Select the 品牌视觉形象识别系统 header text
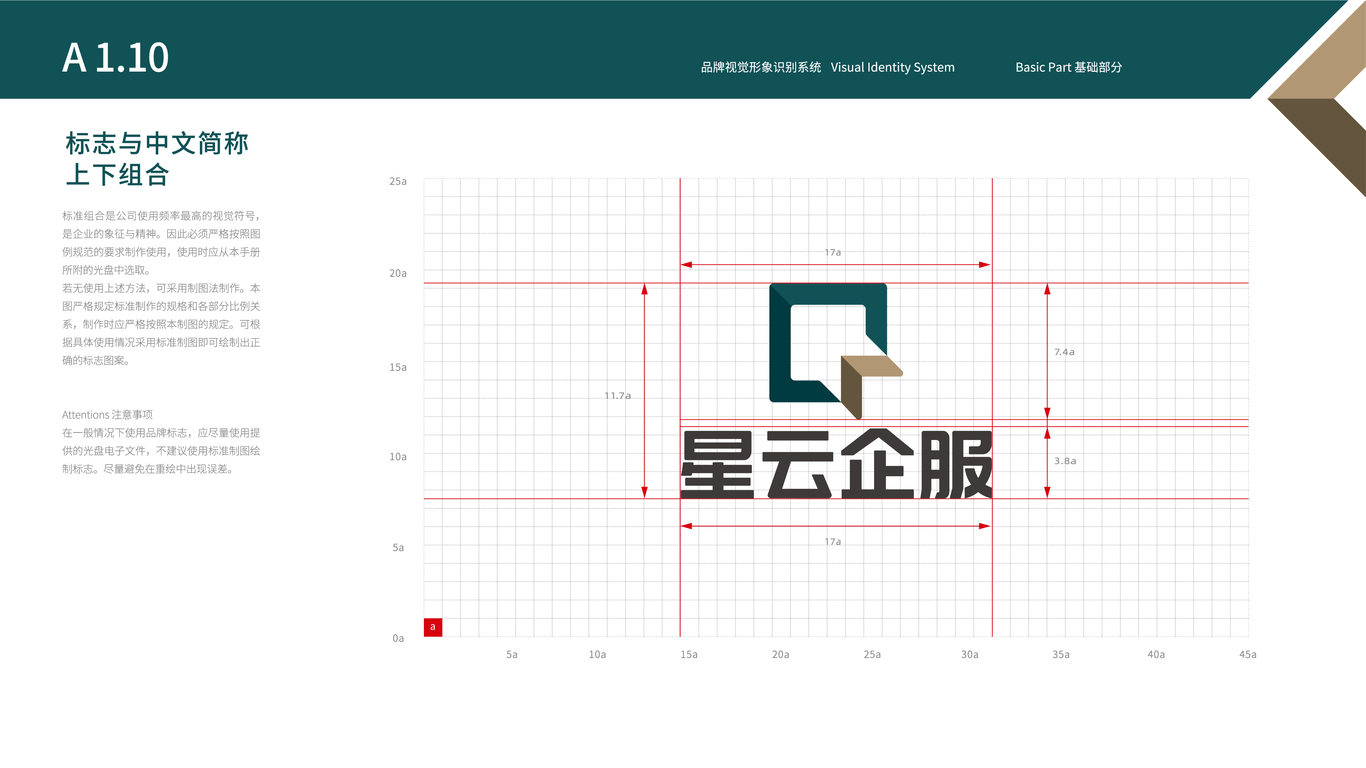The height and width of the screenshot is (768, 1366). [x=761, y=67]
